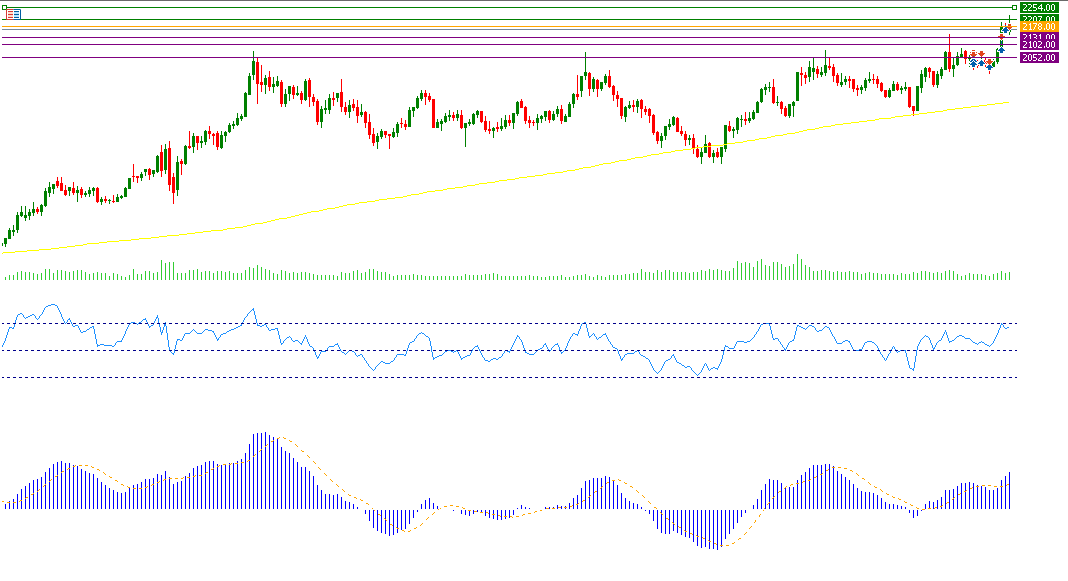Click the orange 2178.00 price label
The height and width of the screenshot is (581, 1068).
(x=1040, y=27)
